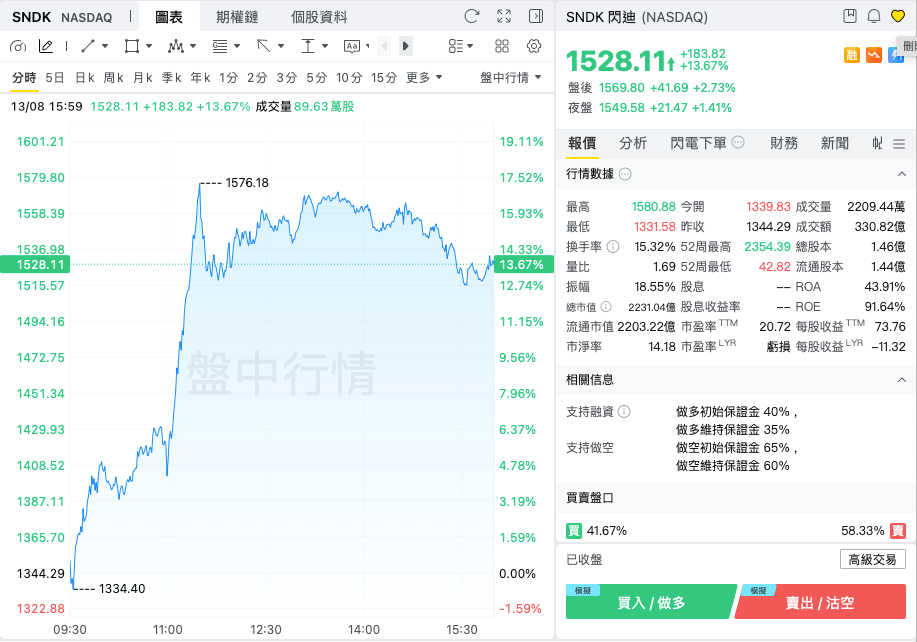The width and height of the screenshot is (917, 642).
Task: Switch to the 期權鏈 tab
Action: point(237,17)
